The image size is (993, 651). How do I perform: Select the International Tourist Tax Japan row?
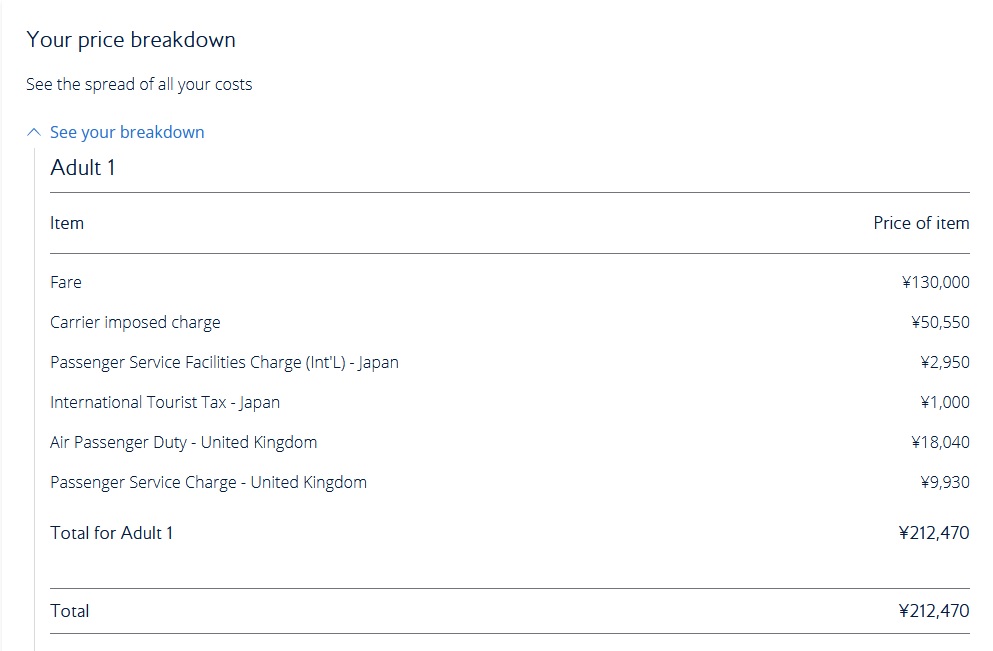click(510, 402)
